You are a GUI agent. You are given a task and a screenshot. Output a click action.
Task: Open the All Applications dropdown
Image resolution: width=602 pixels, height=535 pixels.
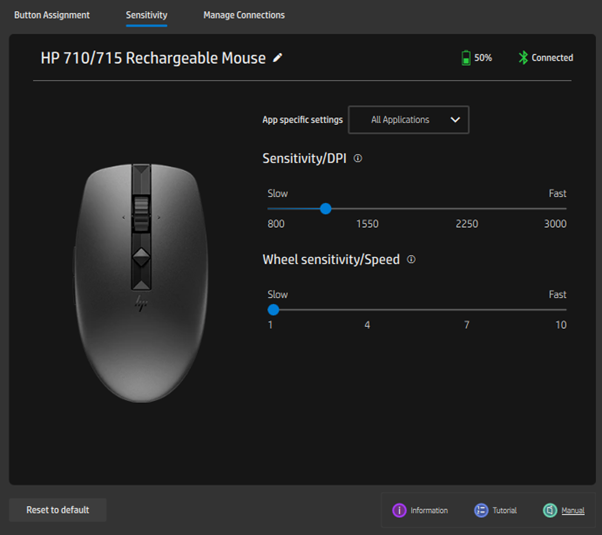pyautogui.click(x=408, y=120)
